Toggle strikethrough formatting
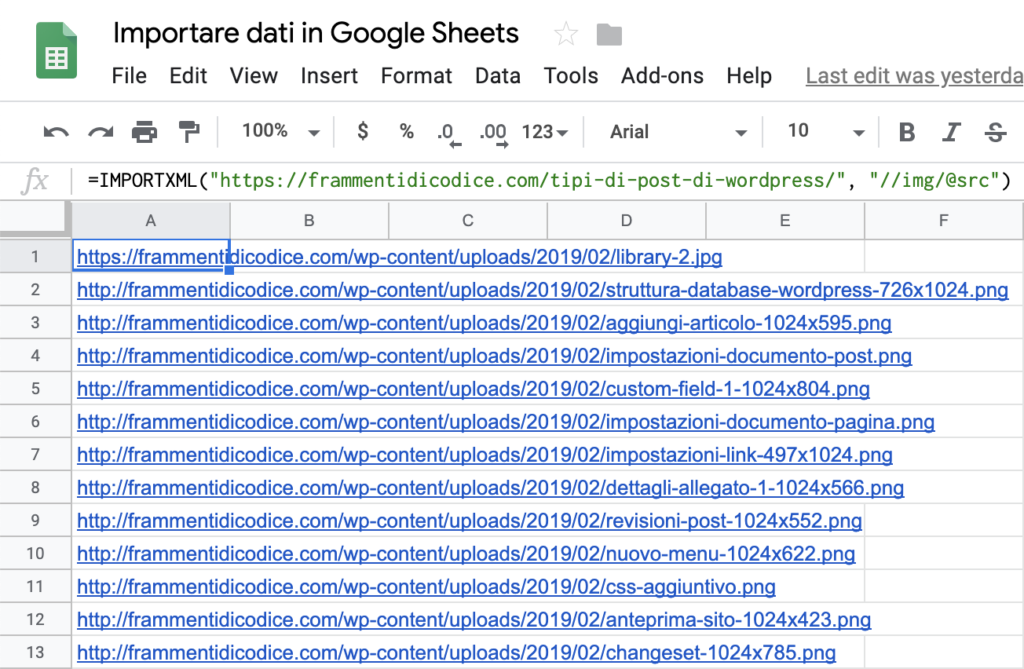The width and height of the screenshot is (1024, 669). coord(995,132)
